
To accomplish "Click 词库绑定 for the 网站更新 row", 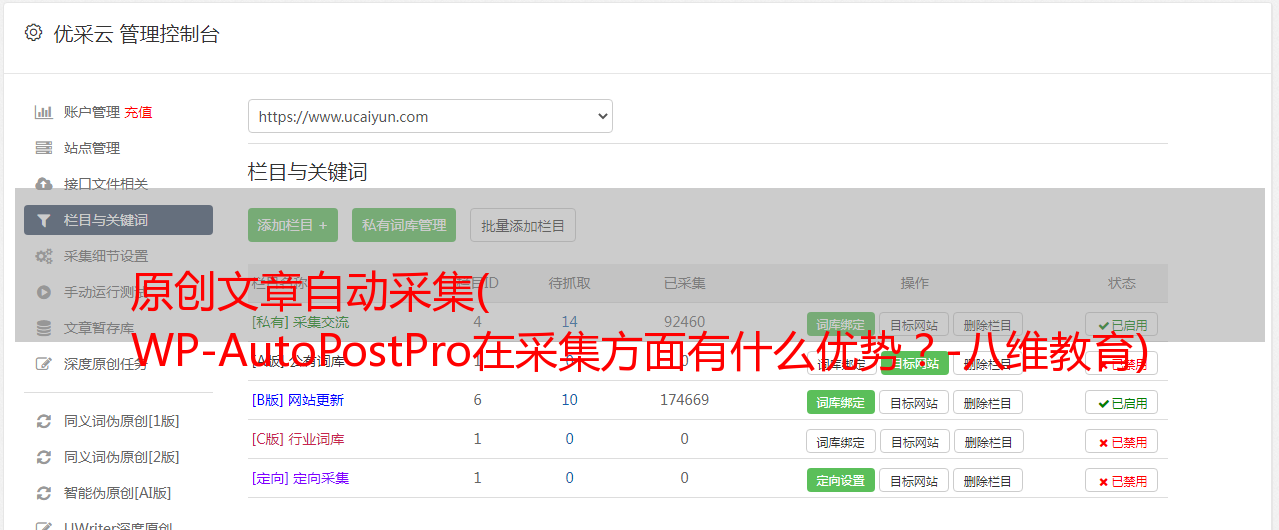I will (x=841, y=402).
